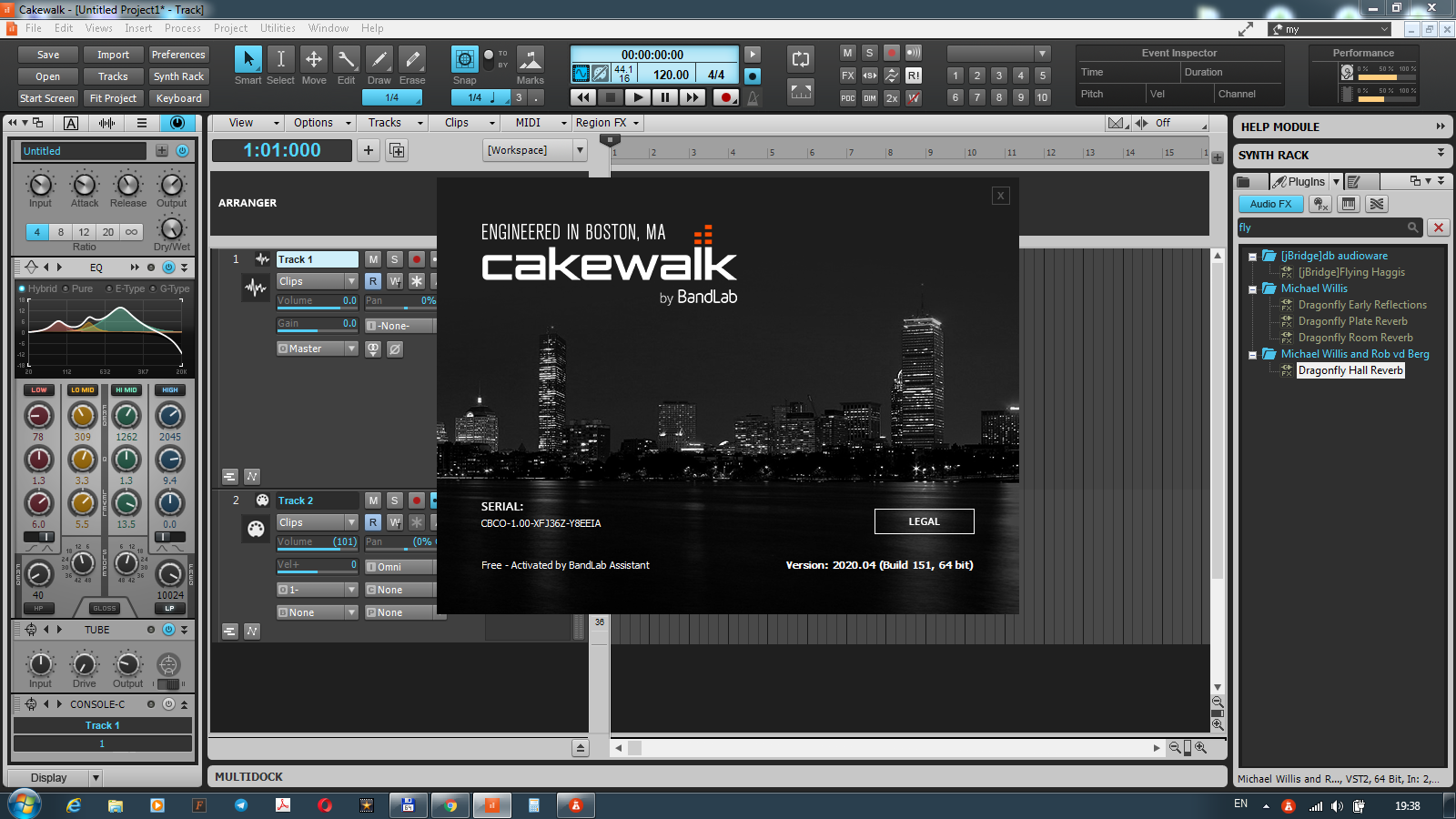This screenshot has height=819, width=1456.
Task: Start playback with the Play button
Action: 638,97
